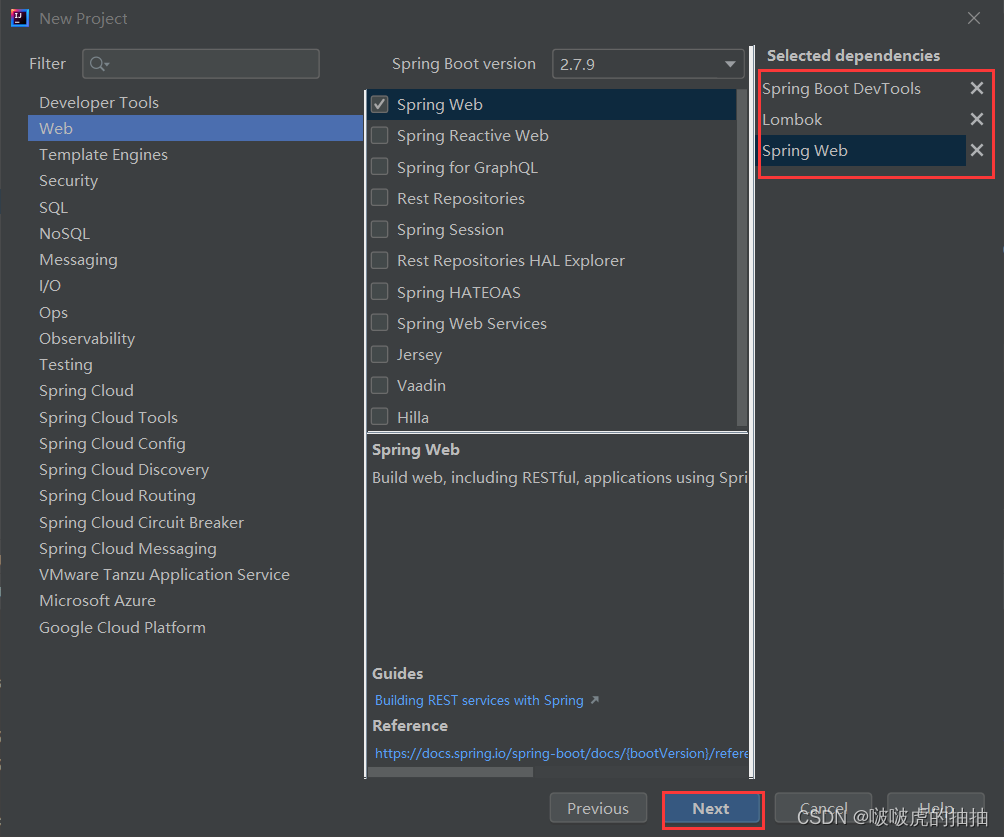Image resolution: width=1004 pixels, height=837 pixels.
Task: Remove Spring Web from selected dependencies
Action: (977, 150)
